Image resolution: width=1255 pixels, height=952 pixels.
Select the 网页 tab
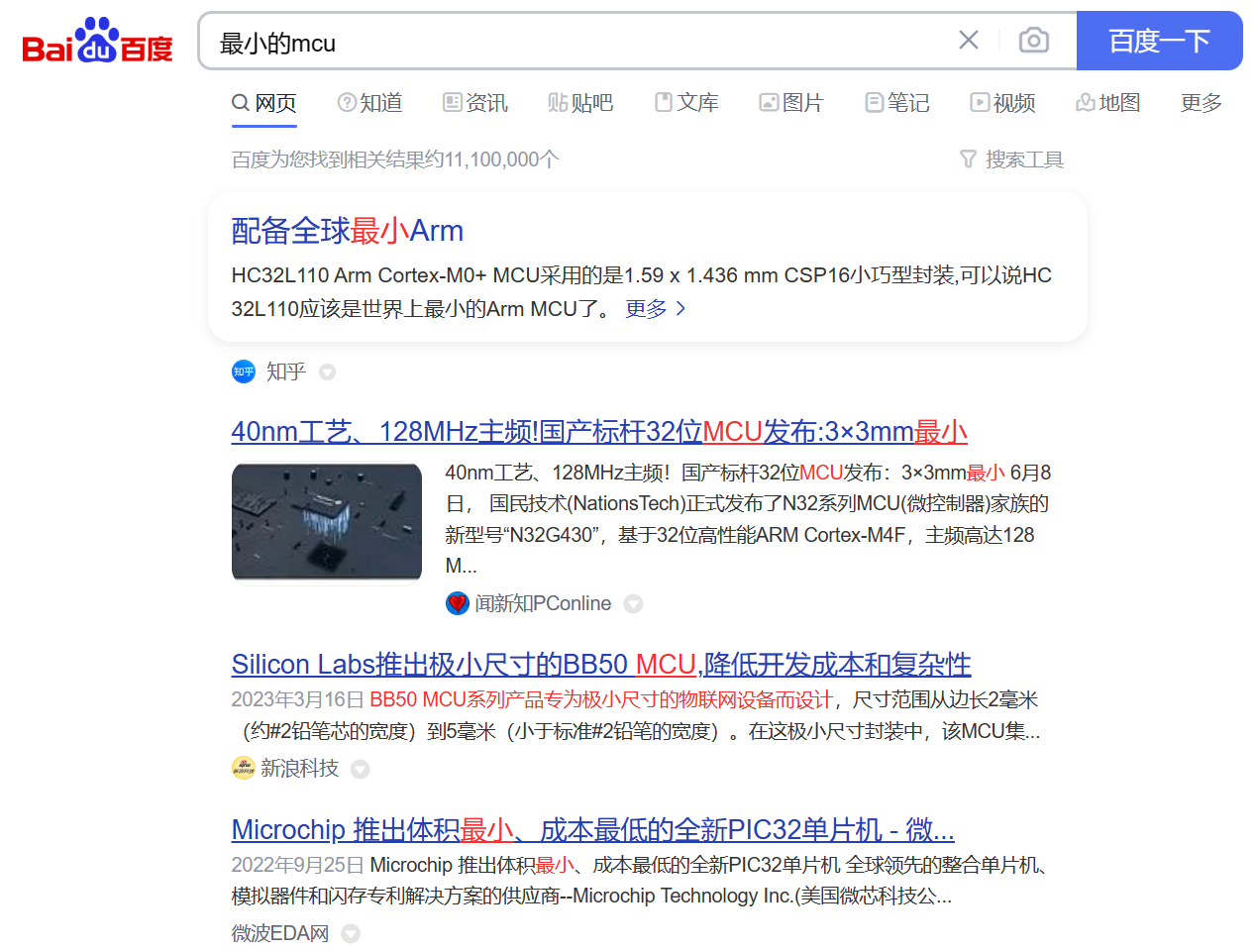(x=263, y=103)
